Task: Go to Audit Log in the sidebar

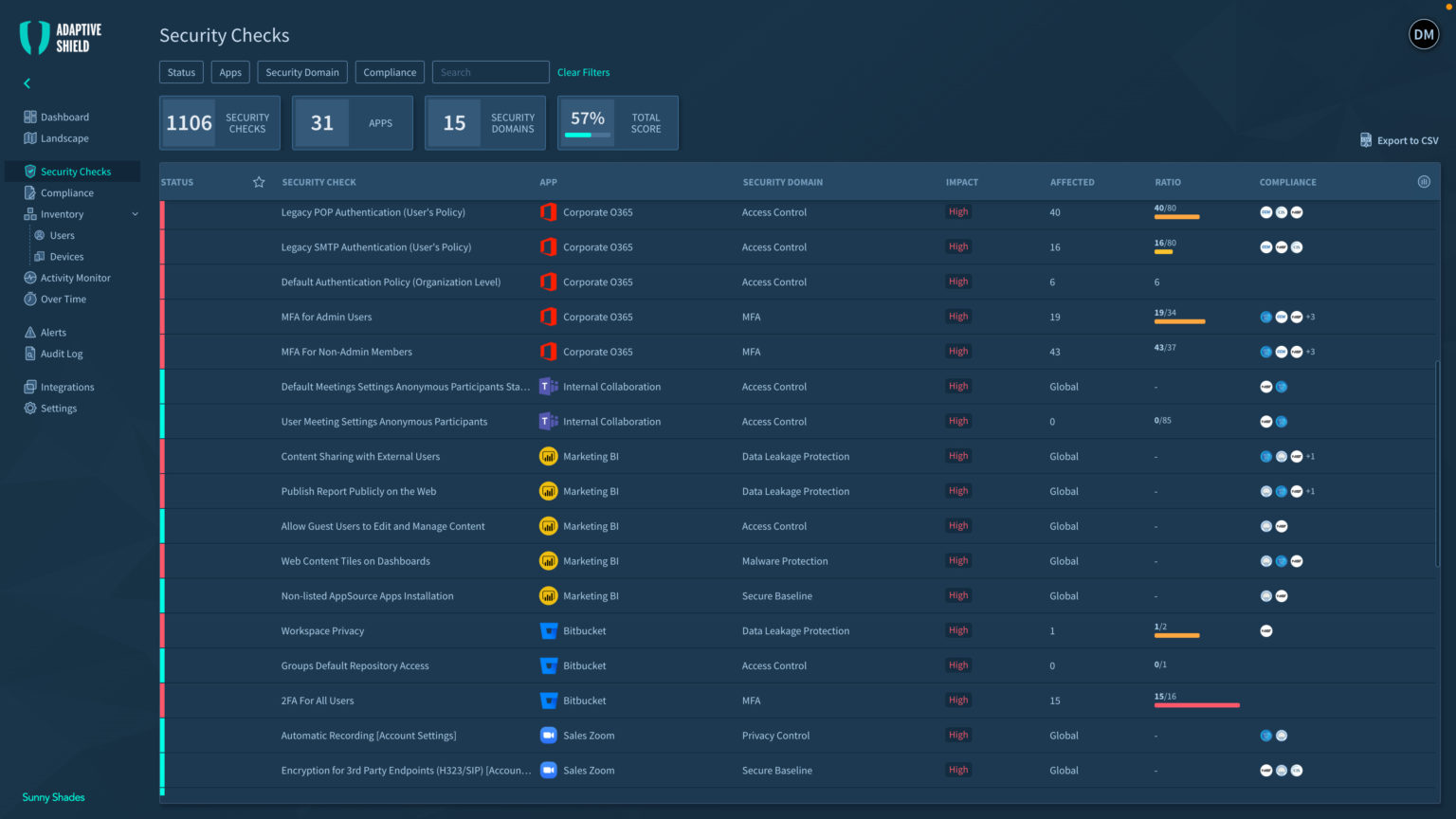Action: pos(62,354)
